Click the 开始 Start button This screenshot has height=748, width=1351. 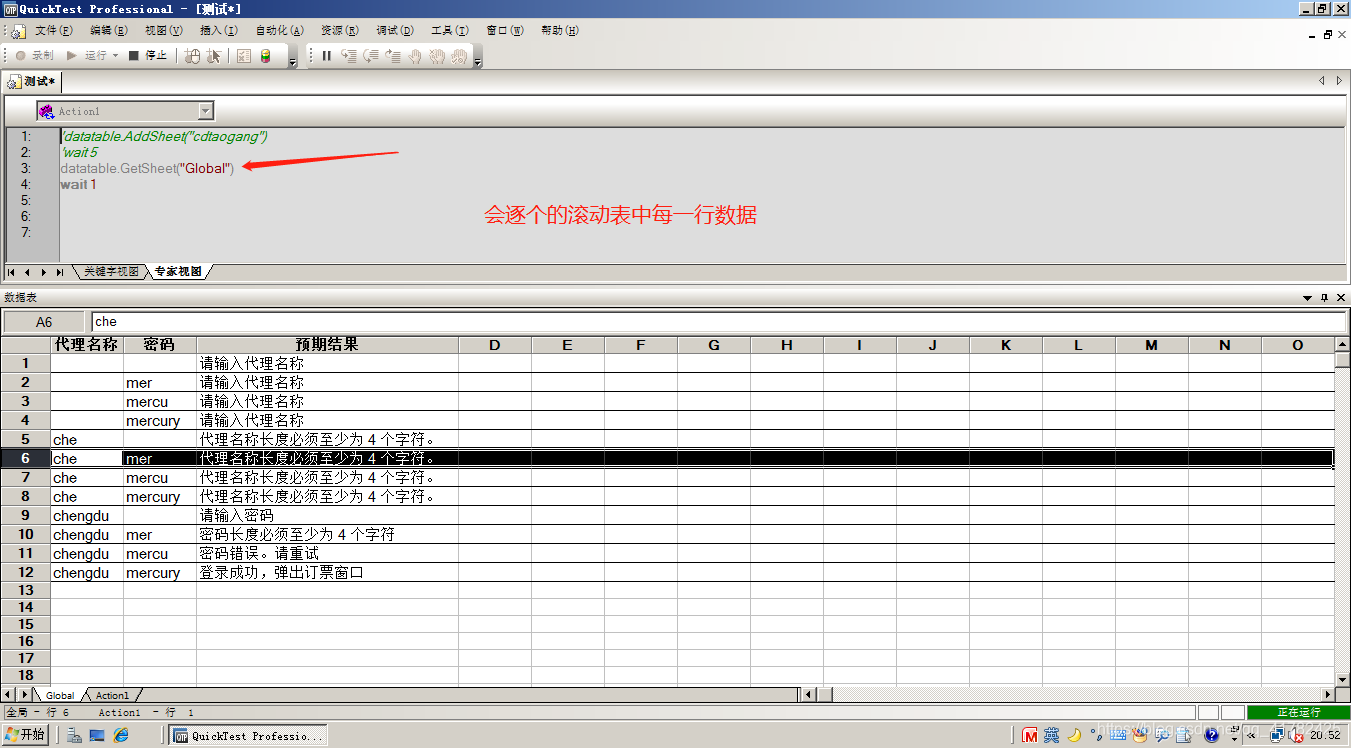point(25,735)
